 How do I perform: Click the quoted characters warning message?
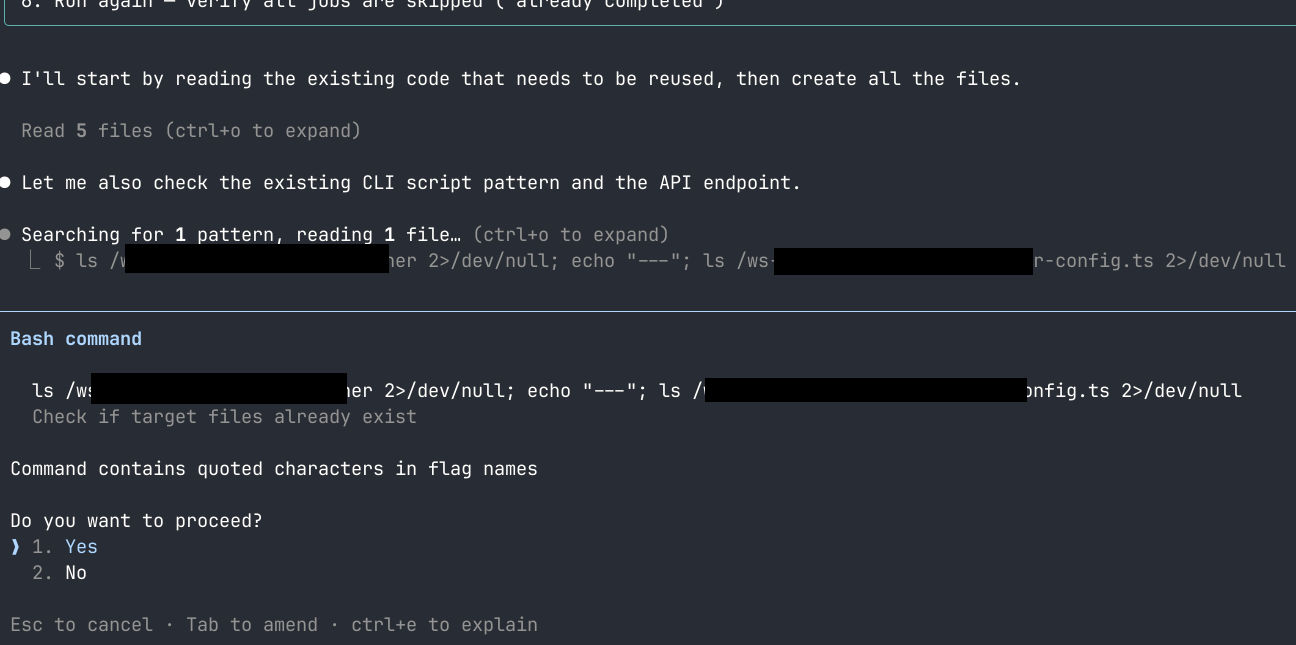coord(273,469)
